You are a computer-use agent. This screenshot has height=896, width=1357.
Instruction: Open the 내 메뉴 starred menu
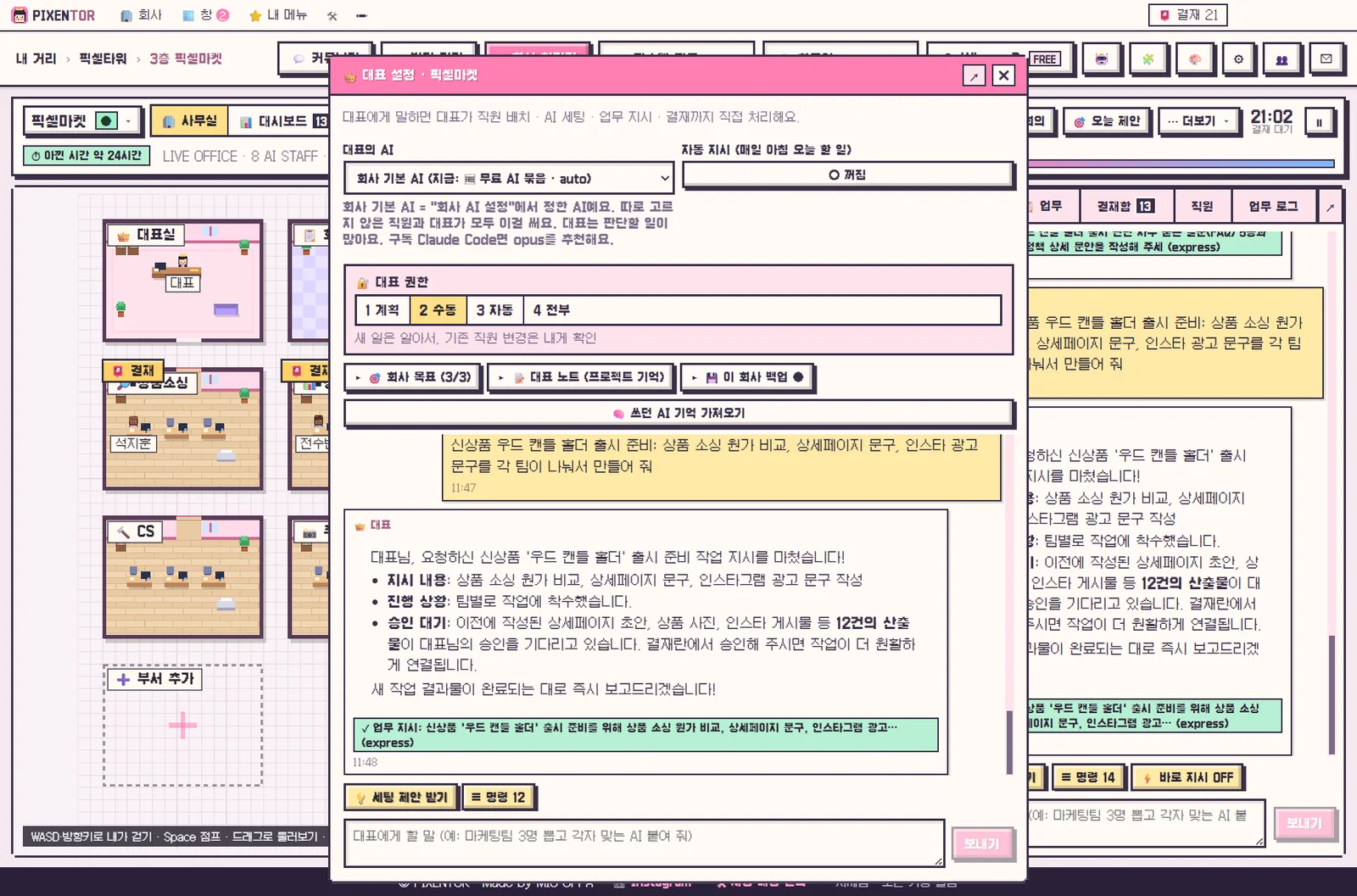tap(278, 15)
